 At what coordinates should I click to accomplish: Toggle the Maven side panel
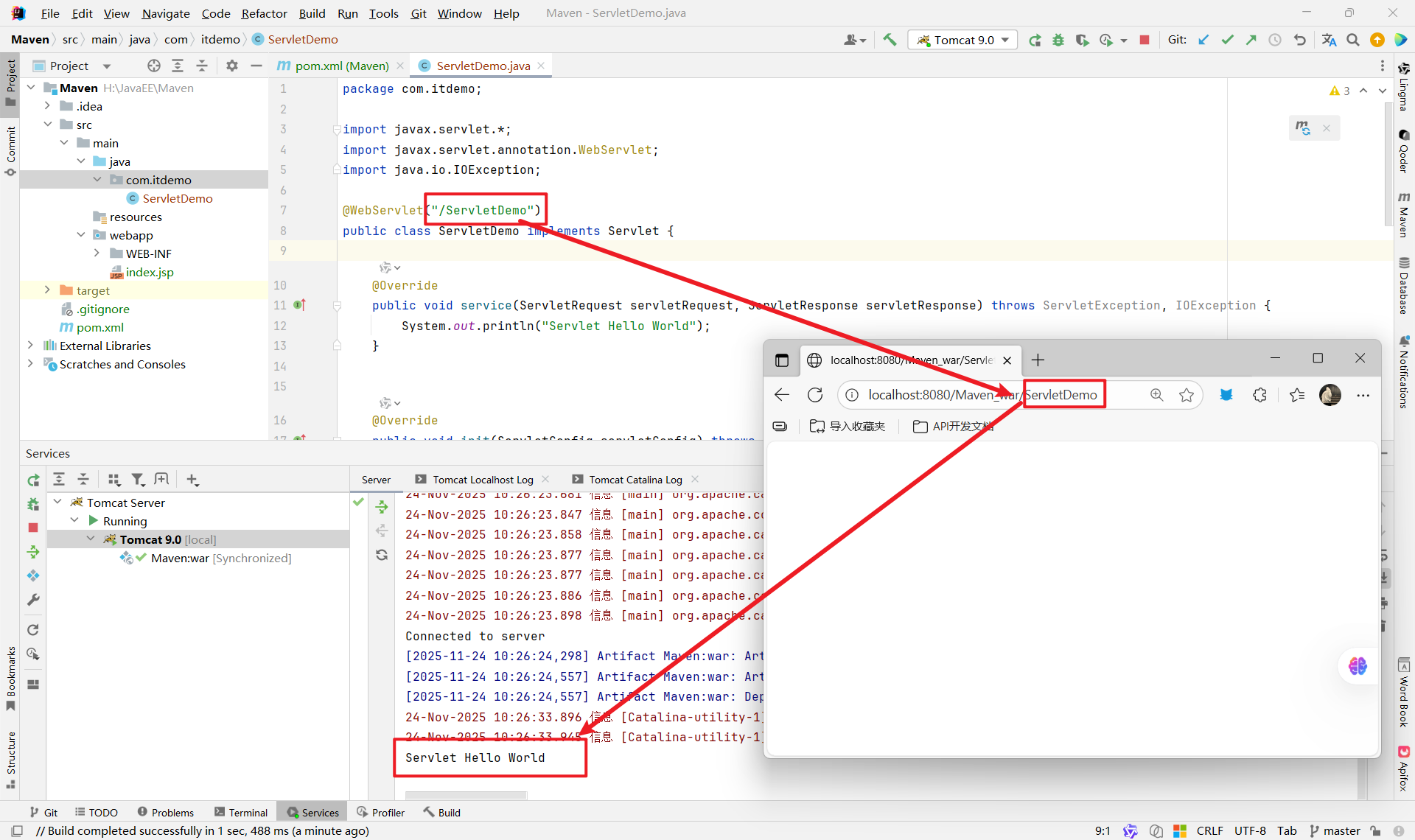1404,215
